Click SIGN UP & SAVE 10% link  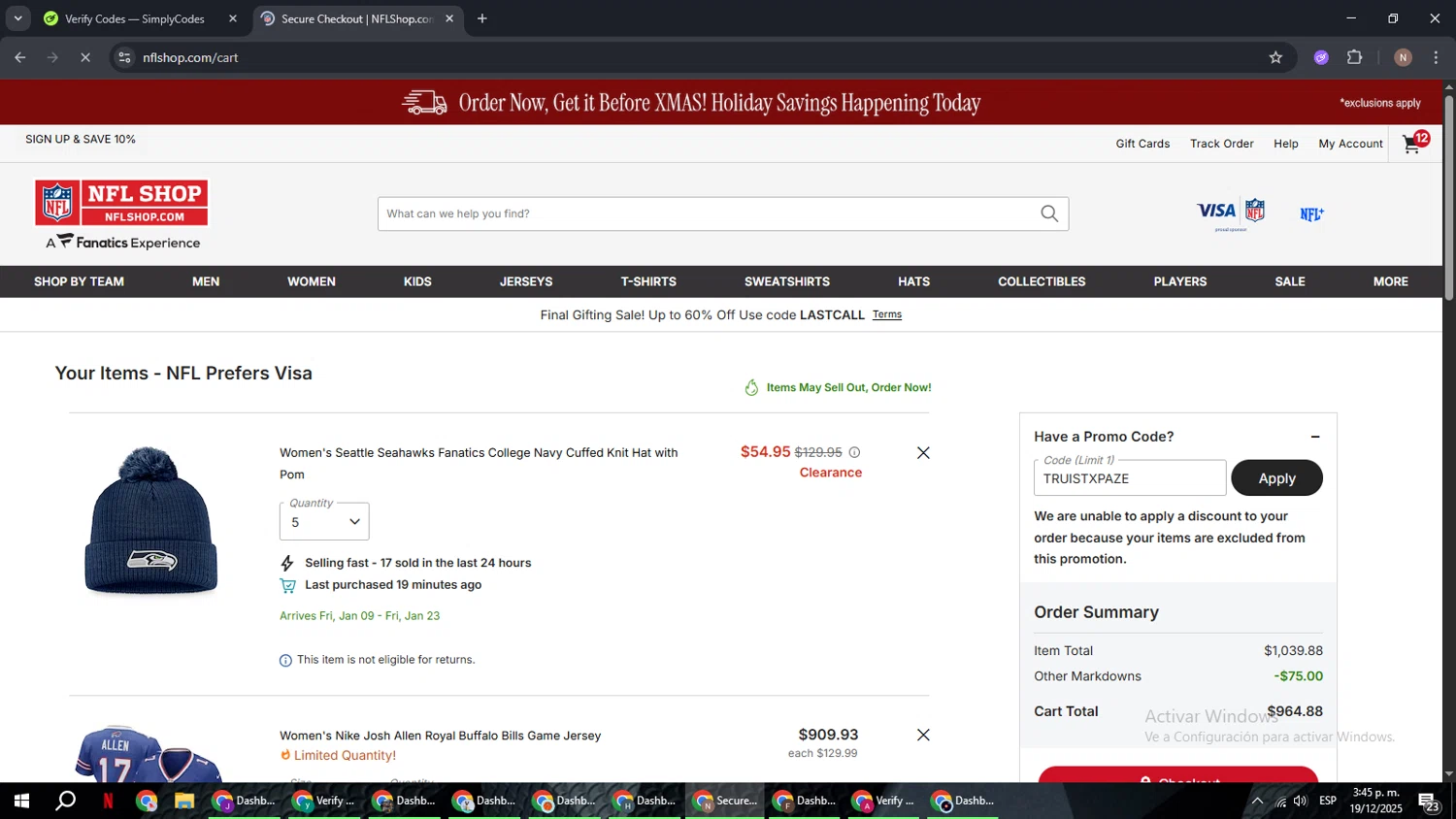click(81, 139)
